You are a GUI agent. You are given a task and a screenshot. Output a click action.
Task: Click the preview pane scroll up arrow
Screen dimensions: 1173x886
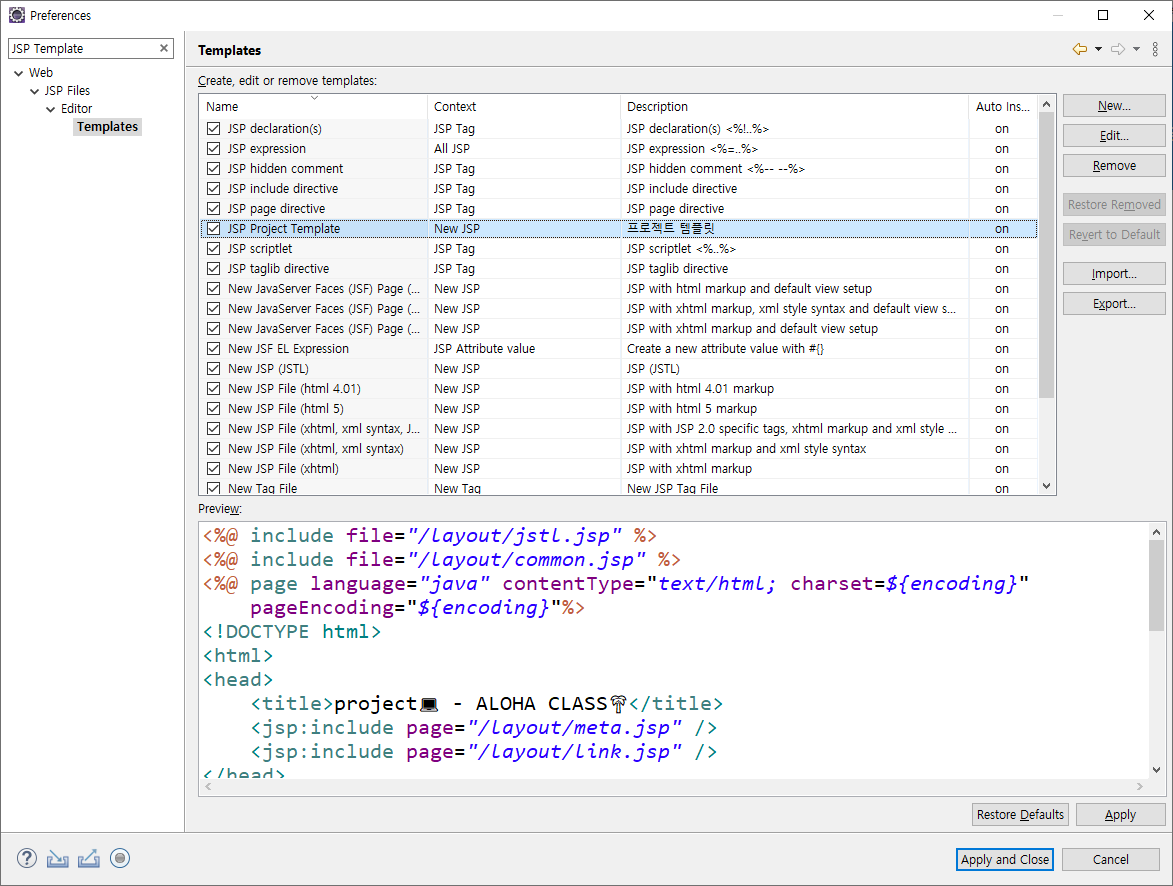point(1157,532)
